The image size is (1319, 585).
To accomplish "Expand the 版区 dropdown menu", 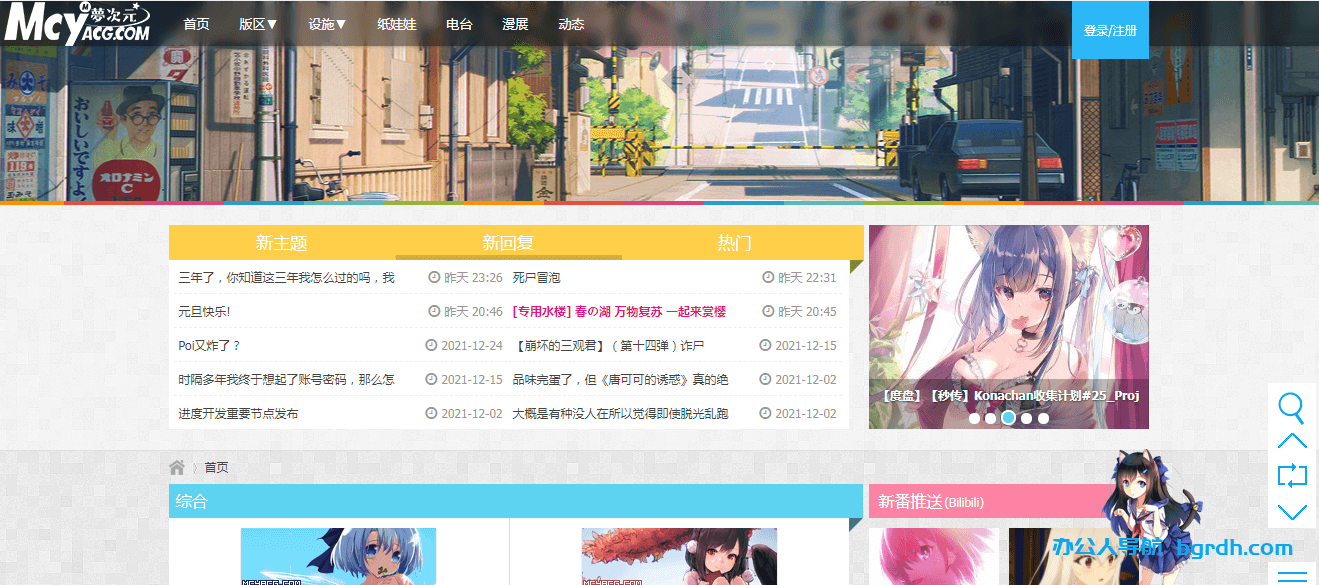I will [258, 24].
